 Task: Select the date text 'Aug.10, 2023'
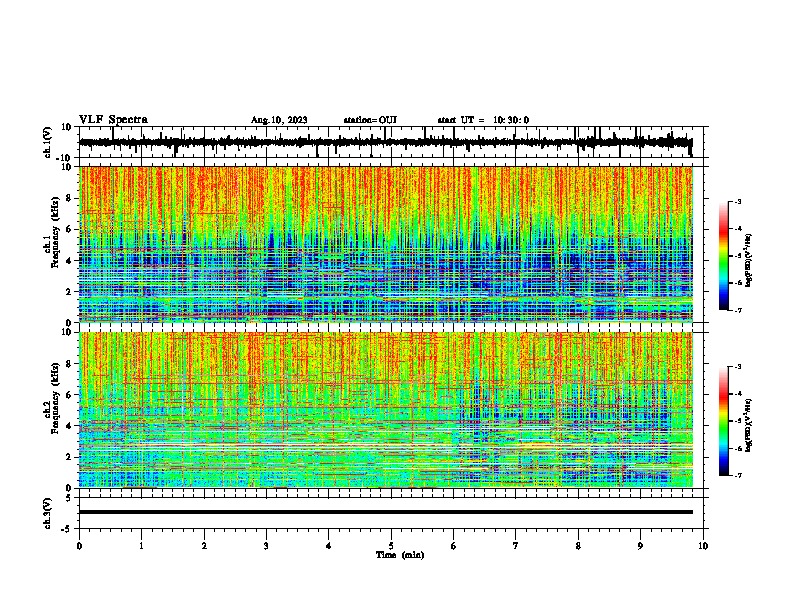(279, 120)
